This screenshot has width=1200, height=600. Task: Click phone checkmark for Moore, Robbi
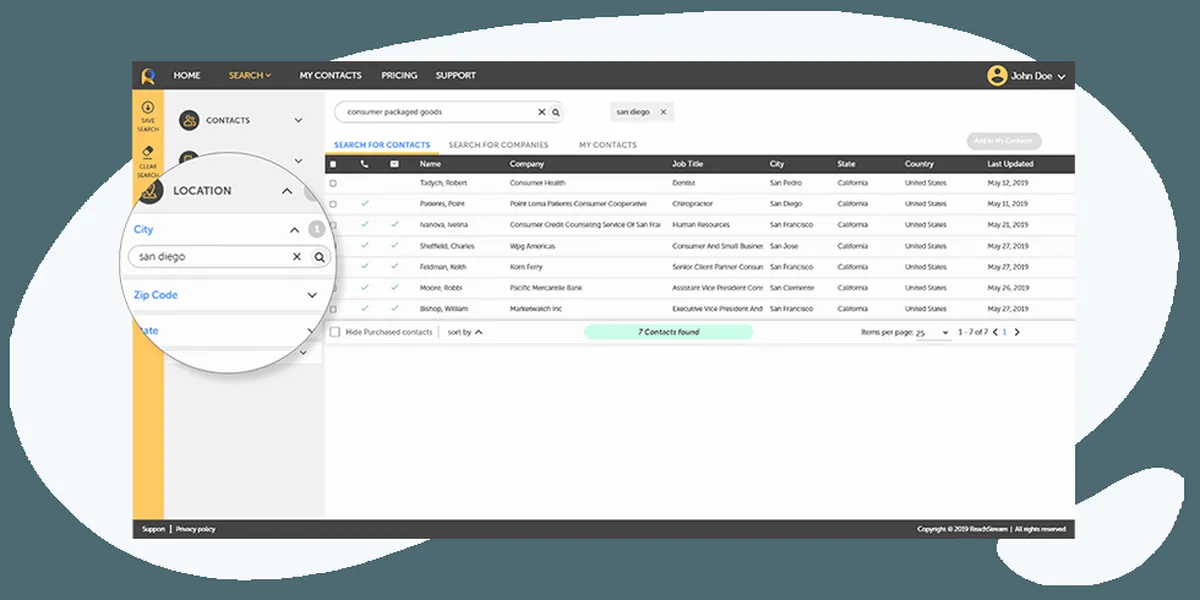pyautogui.click(x=364, y=287)
